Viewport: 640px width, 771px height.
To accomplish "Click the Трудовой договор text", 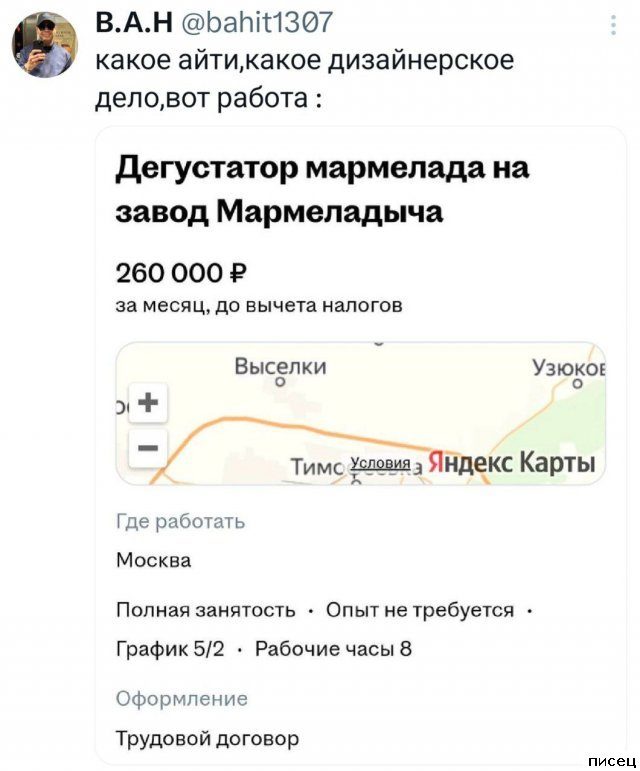I will pyautogui.click(x=207, y=739).
